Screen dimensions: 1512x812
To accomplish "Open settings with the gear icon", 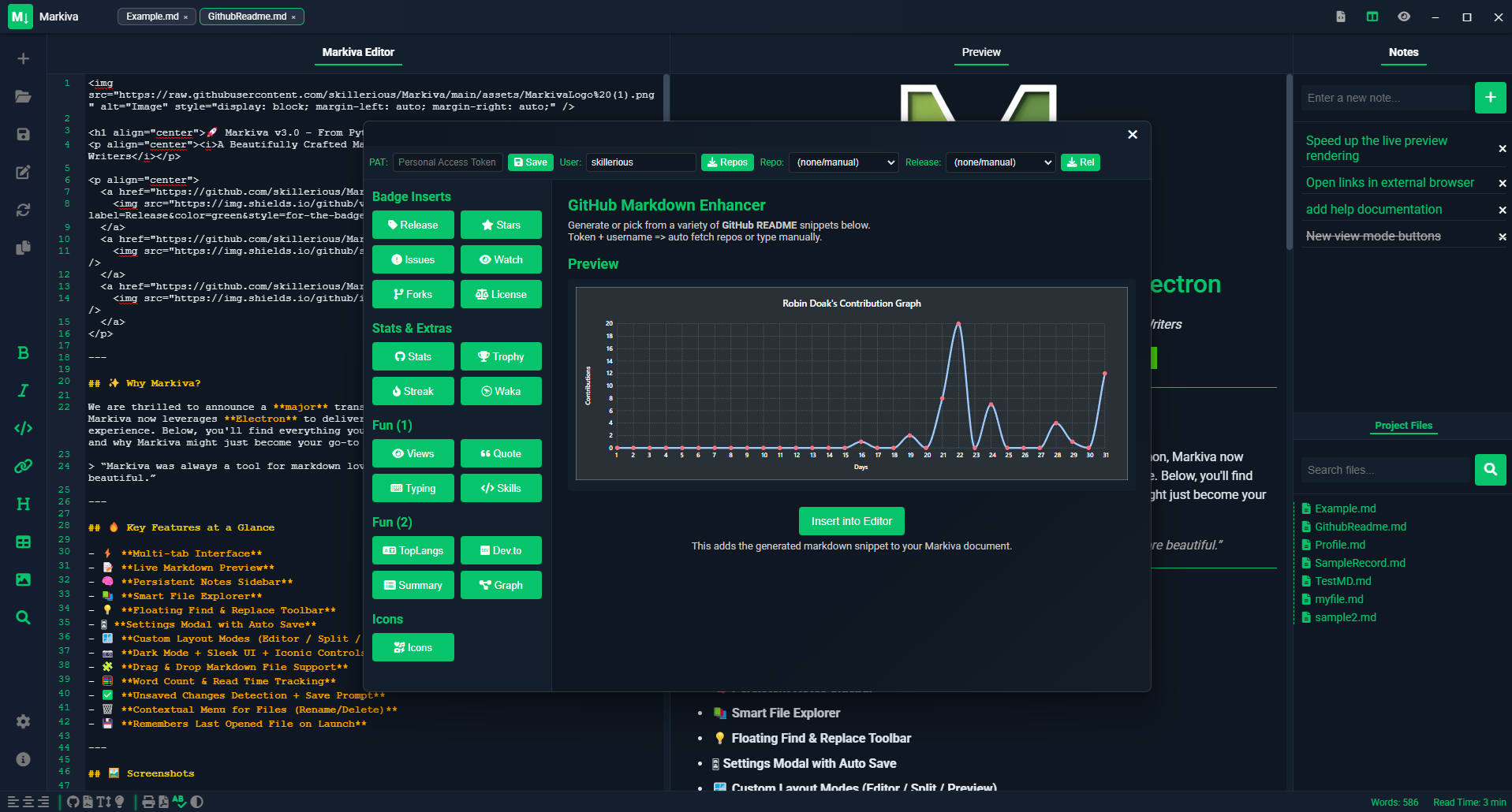I will coord(24,721).
